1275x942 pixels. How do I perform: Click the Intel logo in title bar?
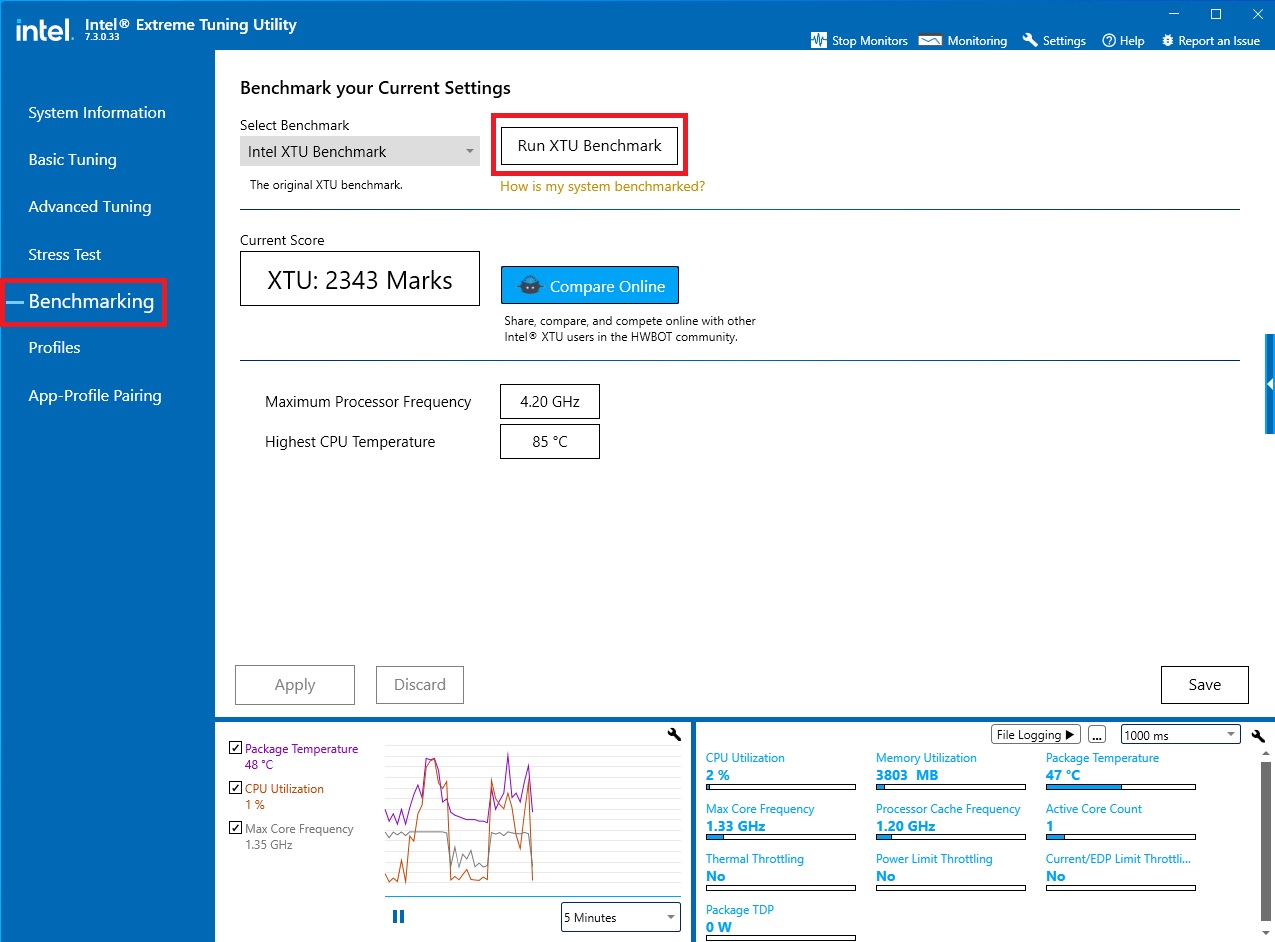(44, 29)
